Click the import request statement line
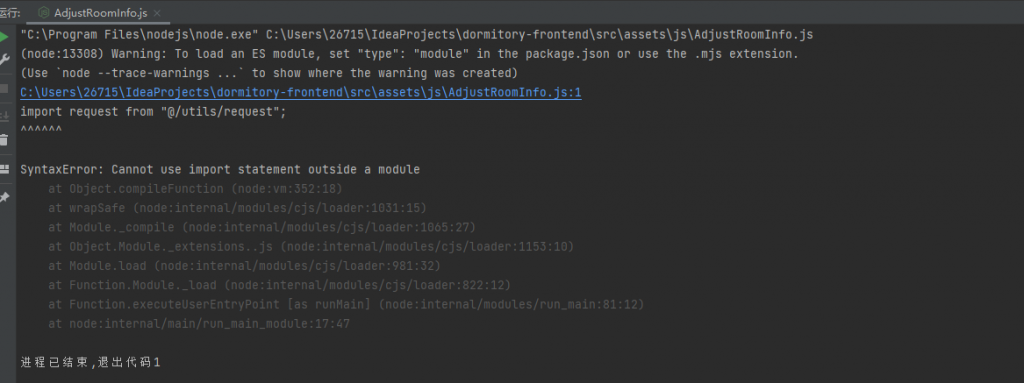 click(x=153, y=112)
